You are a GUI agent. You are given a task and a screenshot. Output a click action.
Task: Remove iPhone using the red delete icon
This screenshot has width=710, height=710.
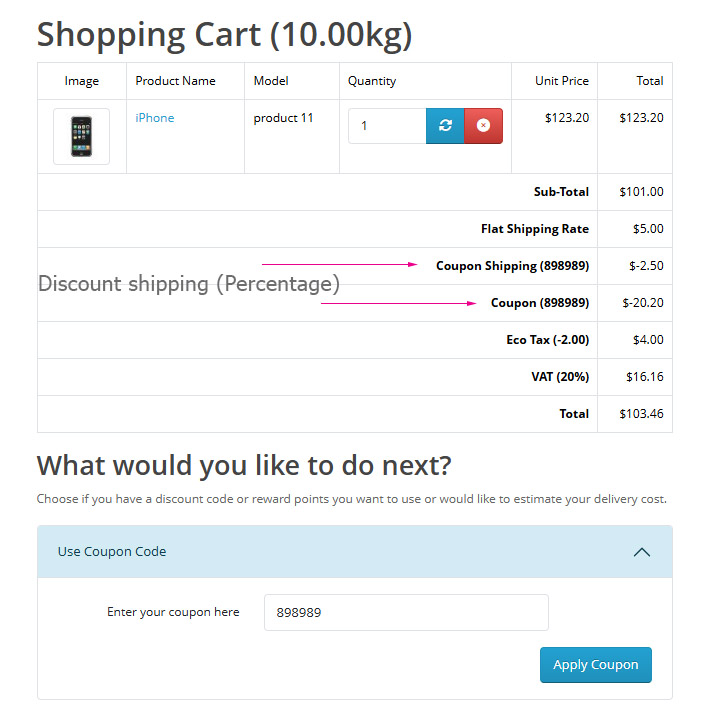[x=483, y=126]
